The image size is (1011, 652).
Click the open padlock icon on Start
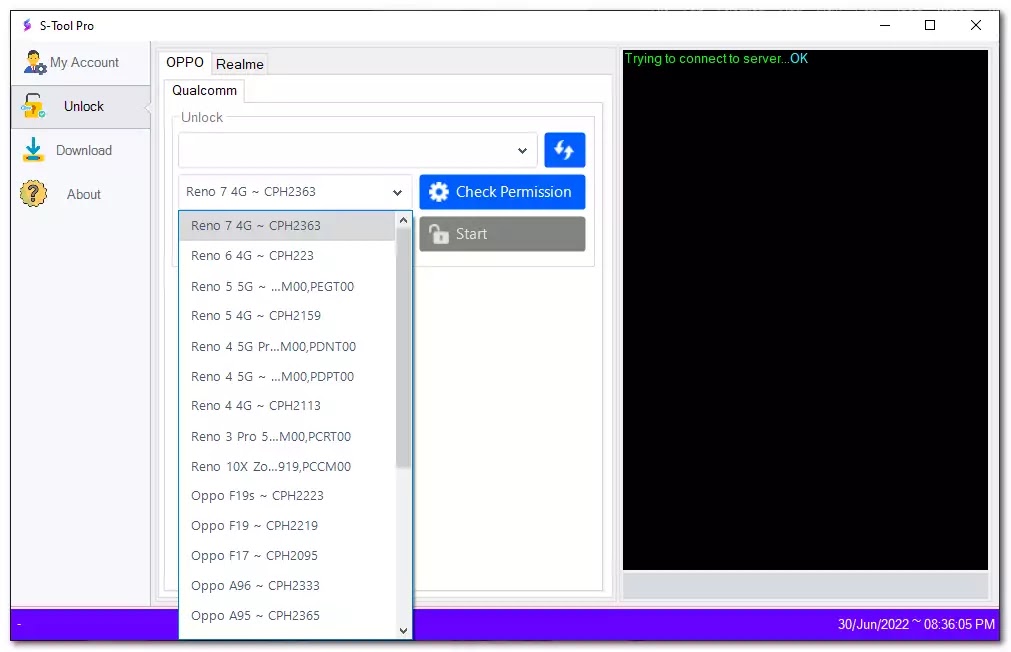(x=438, y=233)
